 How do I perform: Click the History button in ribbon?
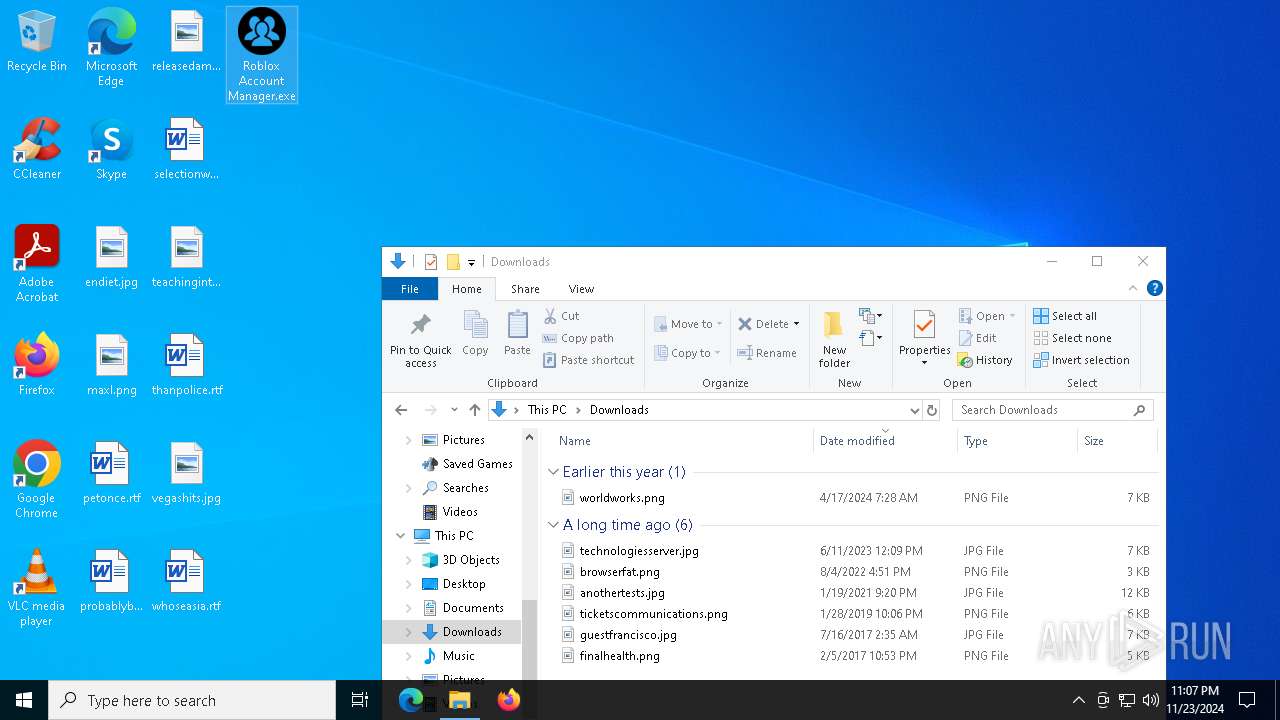click(985, 360)
